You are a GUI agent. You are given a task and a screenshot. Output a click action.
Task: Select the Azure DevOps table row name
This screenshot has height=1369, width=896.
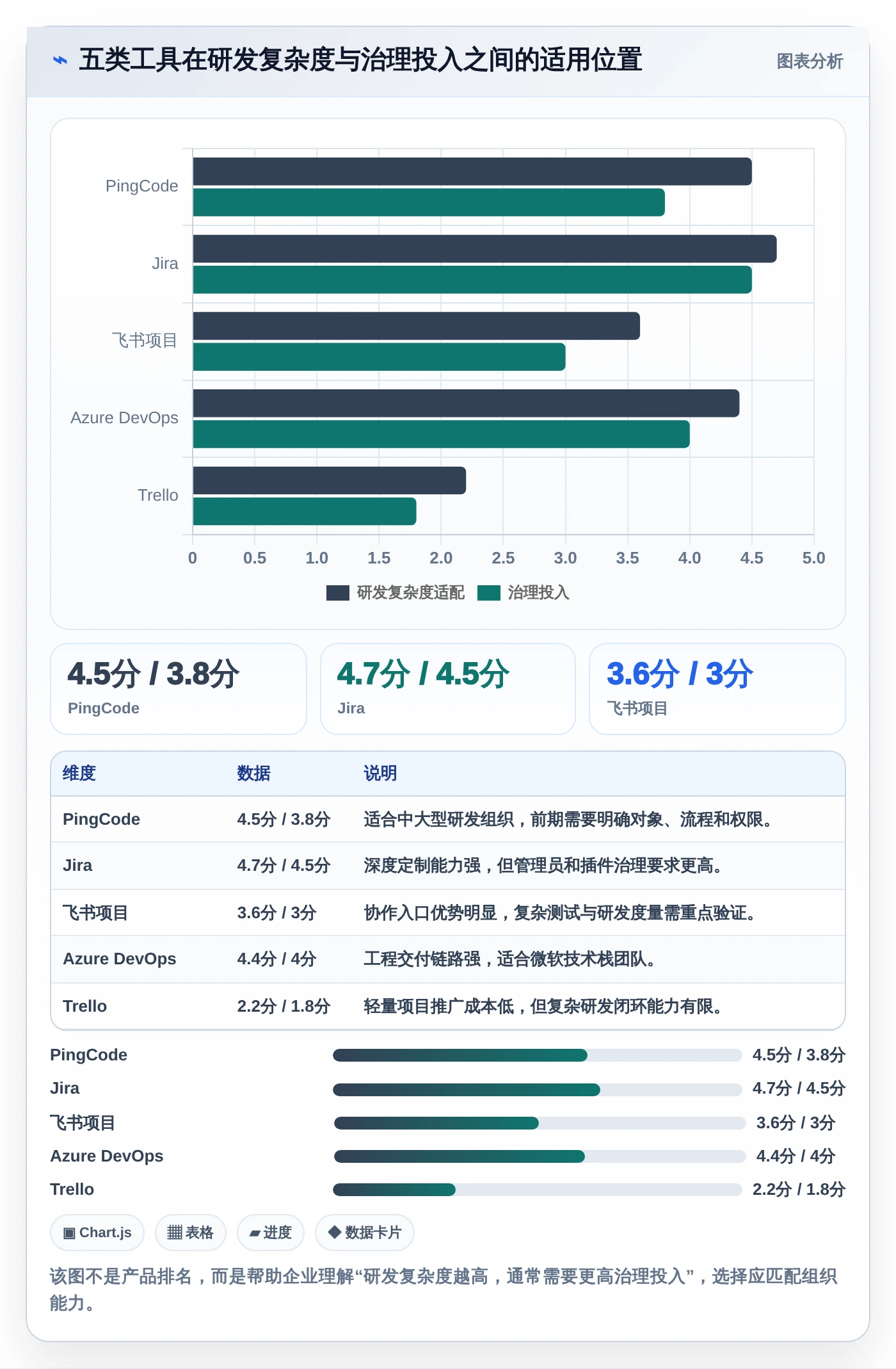(119, 959)
